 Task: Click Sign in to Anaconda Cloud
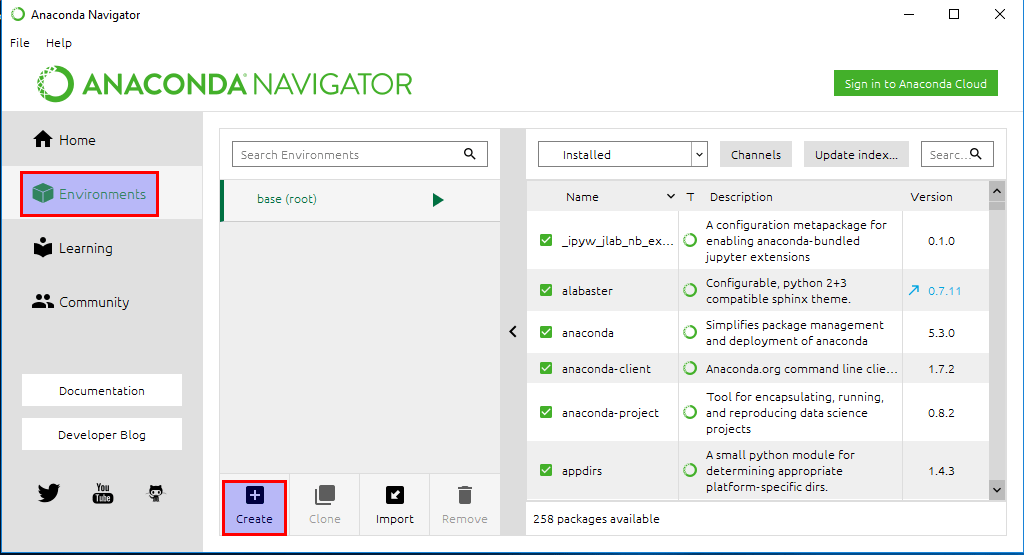tap(916, 84)
